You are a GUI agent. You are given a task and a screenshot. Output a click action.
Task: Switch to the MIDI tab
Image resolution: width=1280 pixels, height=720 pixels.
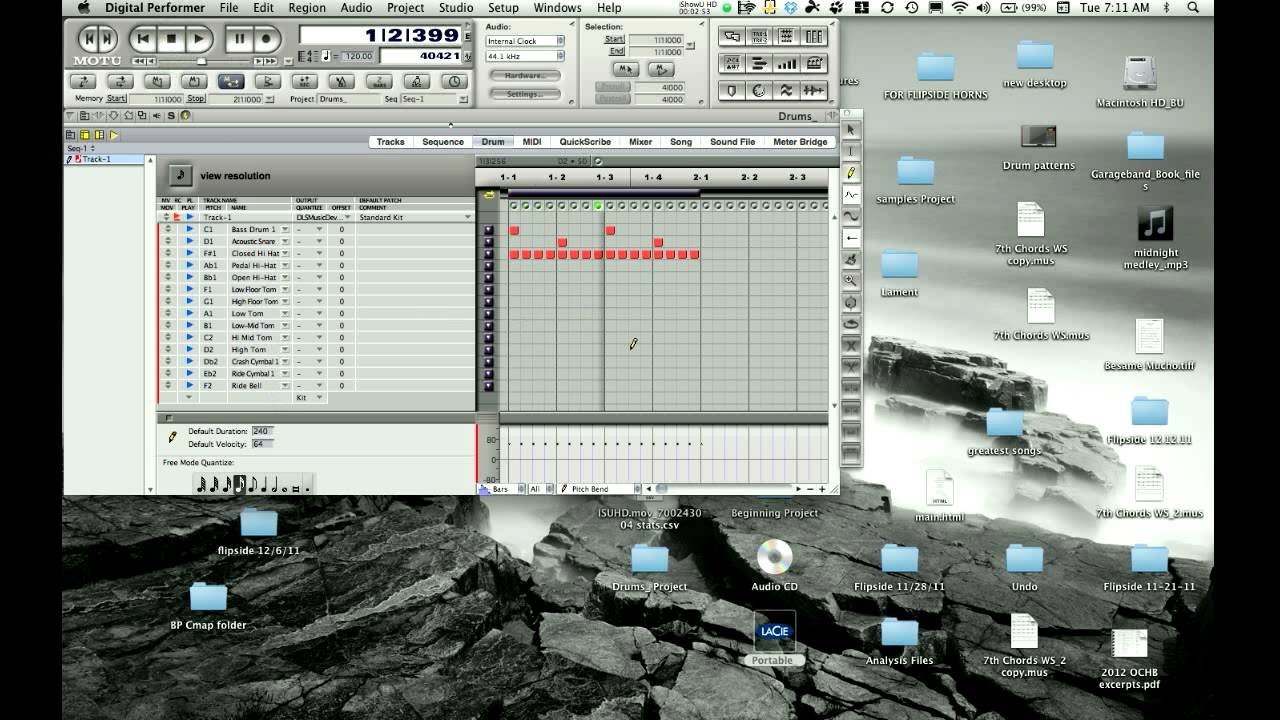coord(532,142)
